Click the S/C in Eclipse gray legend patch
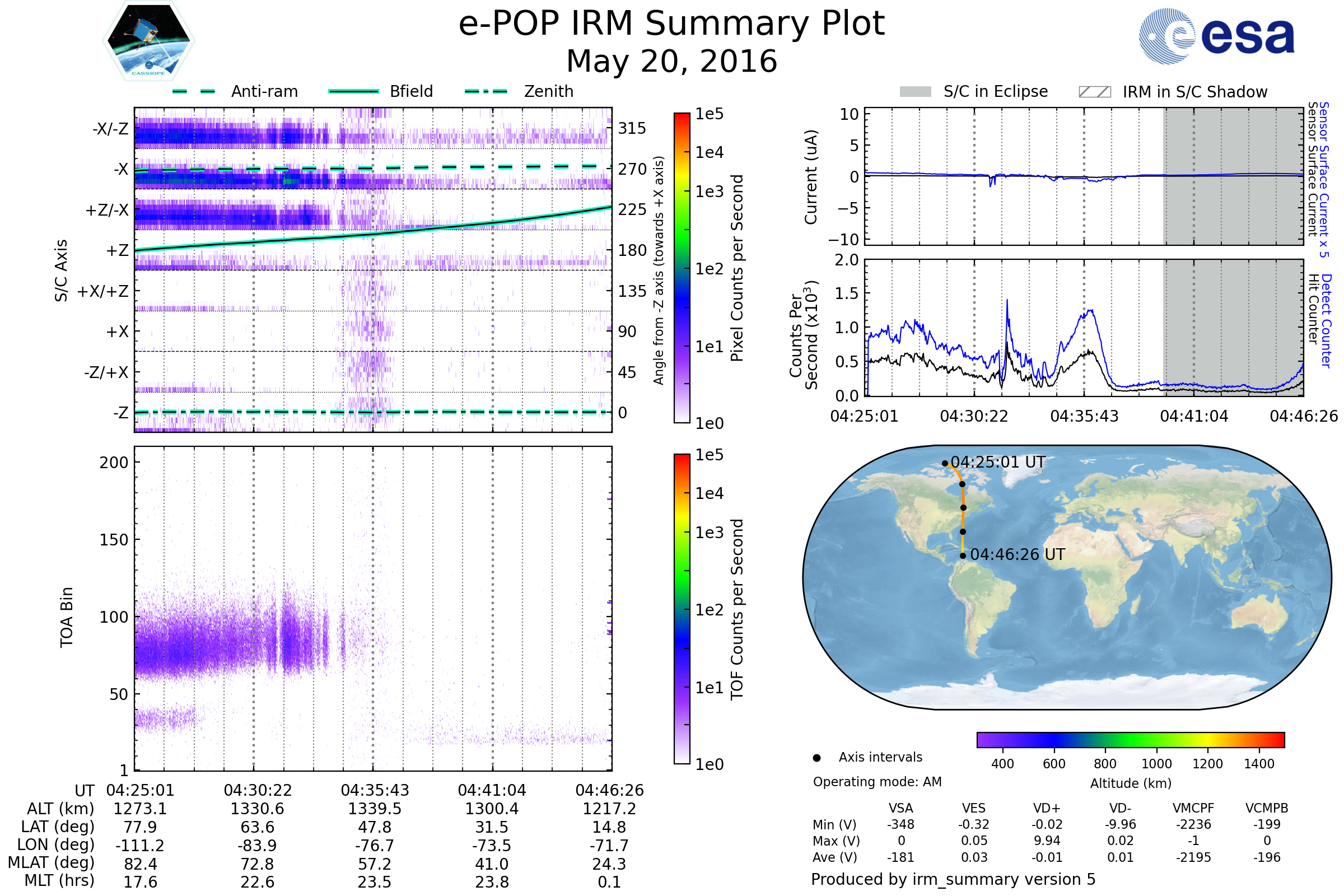1344x896 pixels. (x=916, y=92)
